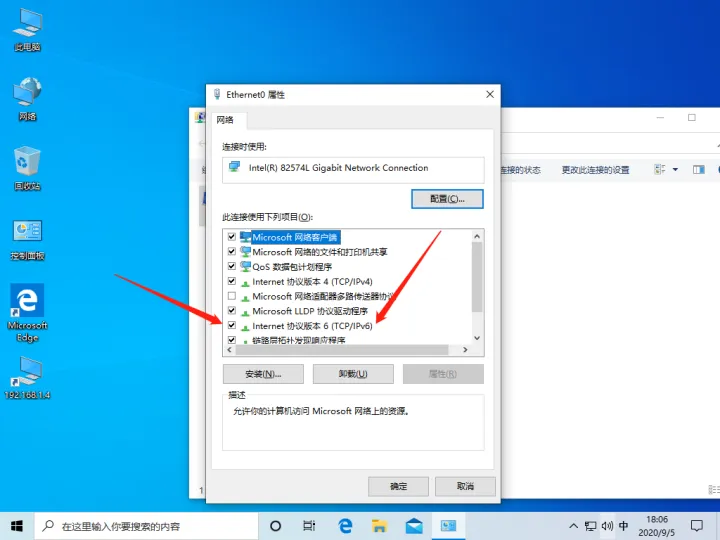The image size is (720, 540).
Task: Click the taskbar search box
Action: pyautogui.click(x=146, y=526)
